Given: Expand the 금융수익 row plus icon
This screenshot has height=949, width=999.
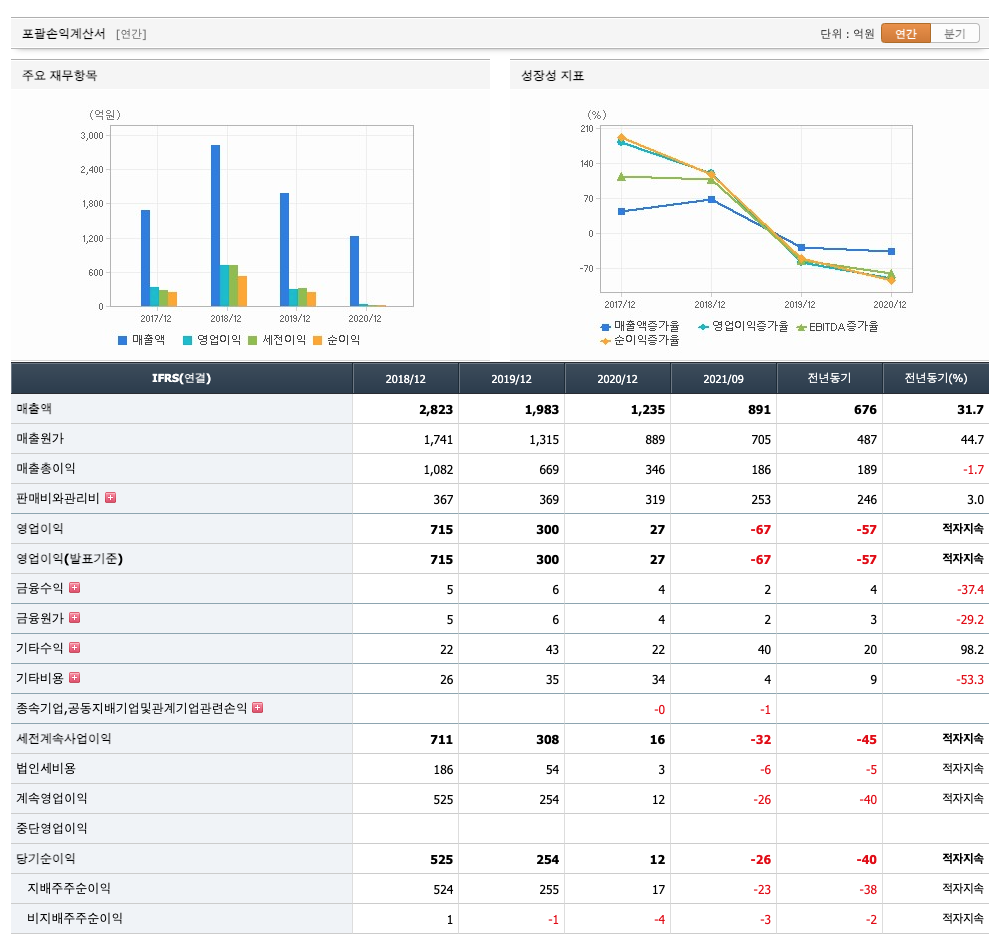Looking at the screenshot, I should click(x=75, y=587).
